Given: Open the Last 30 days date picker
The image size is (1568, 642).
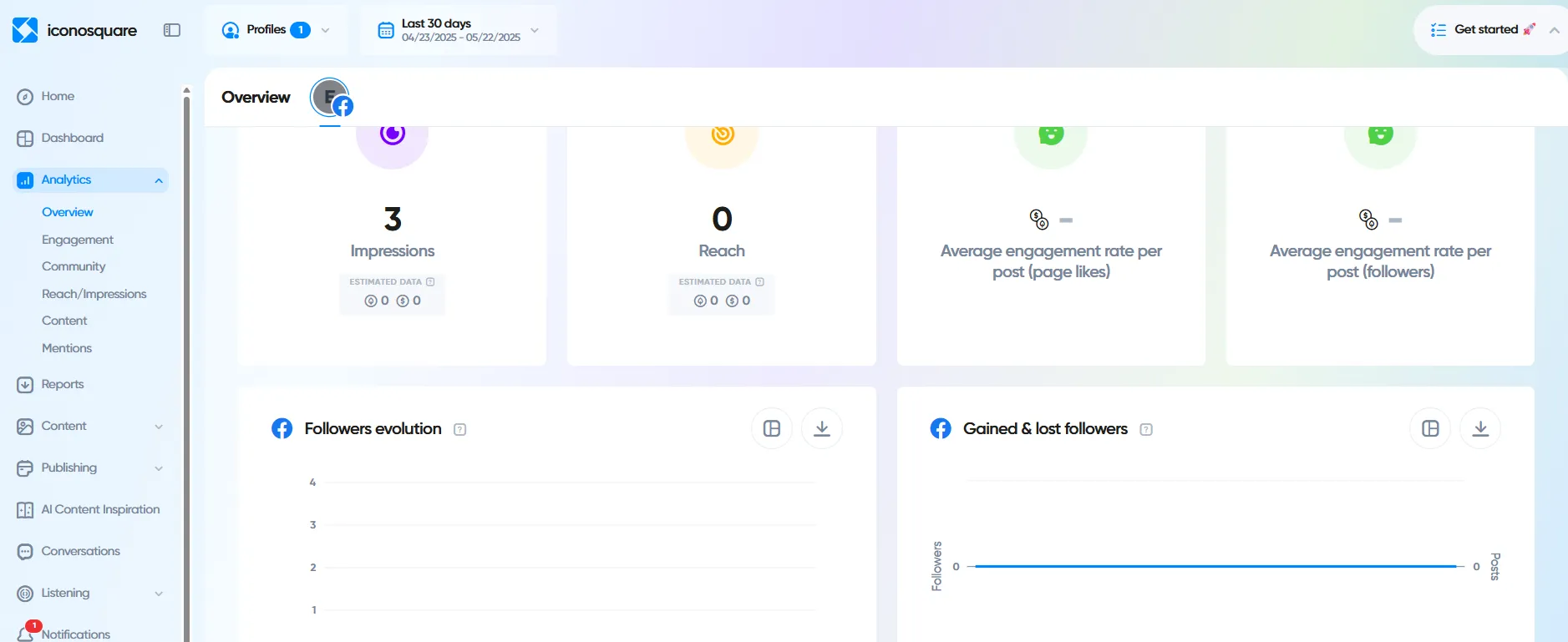Looking at the screenshot, I should point(458,30).
